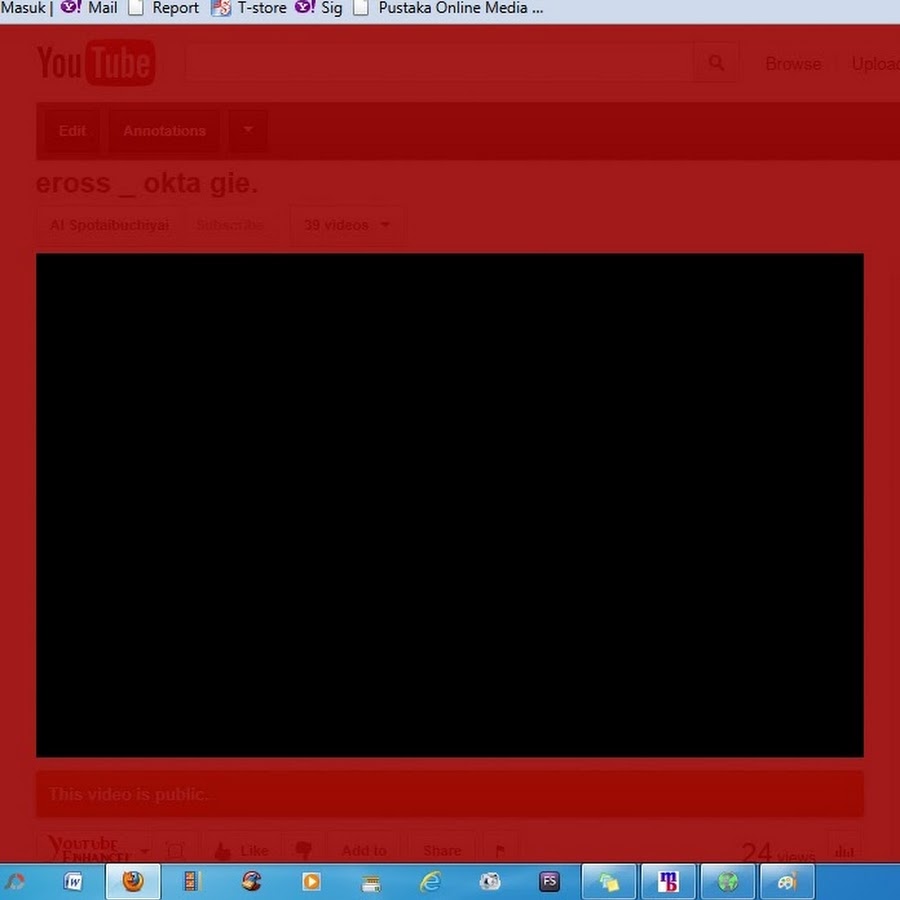Click the search magnifier button
The height and width of the screenshot is (900, 900).
click(716, 63)
